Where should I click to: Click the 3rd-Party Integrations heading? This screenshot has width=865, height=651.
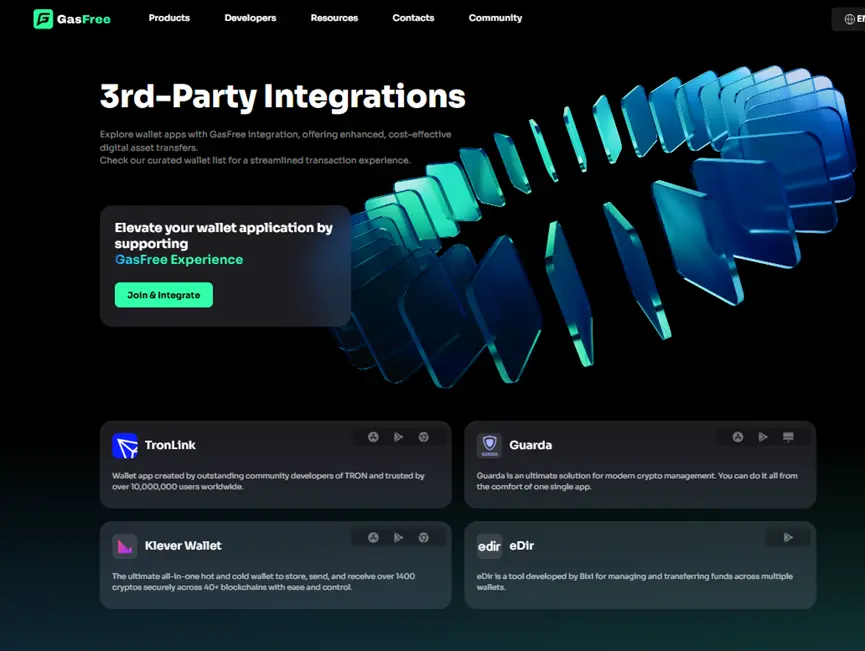pyautogui.click(x=282, y=97)
